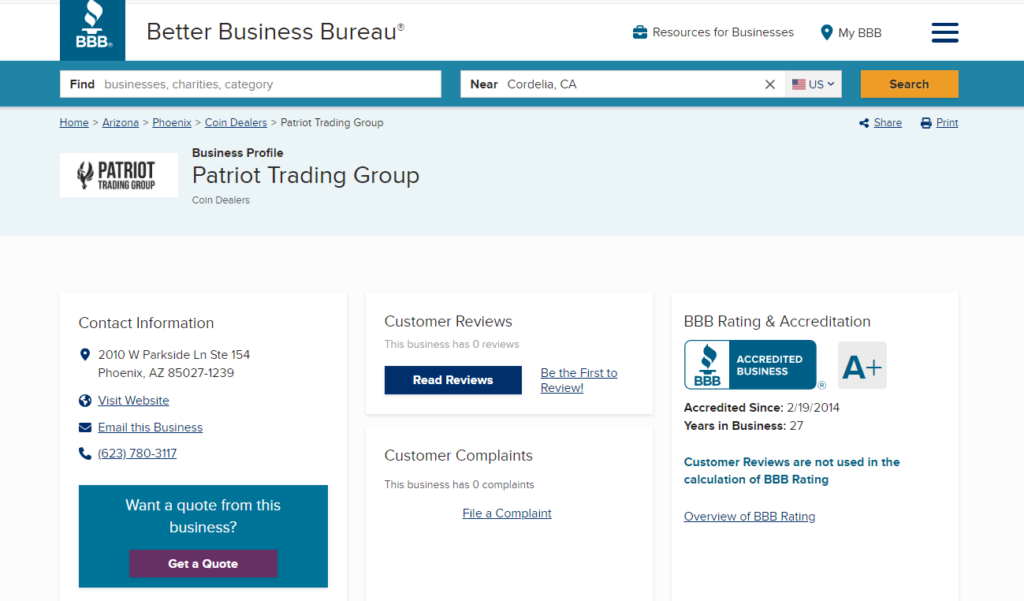
Task: Click Email this Business link
Action: (x=150, y=427)
